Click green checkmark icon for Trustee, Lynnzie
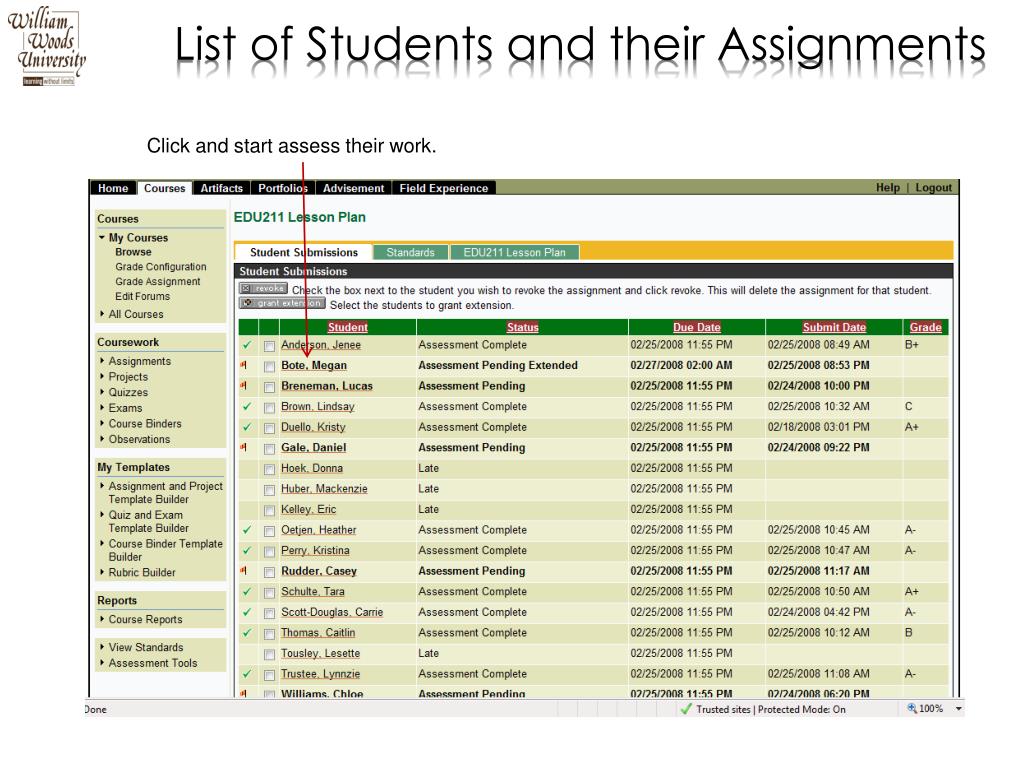The height and width of the screenshot is (768, 1024). tap(247, 674)
